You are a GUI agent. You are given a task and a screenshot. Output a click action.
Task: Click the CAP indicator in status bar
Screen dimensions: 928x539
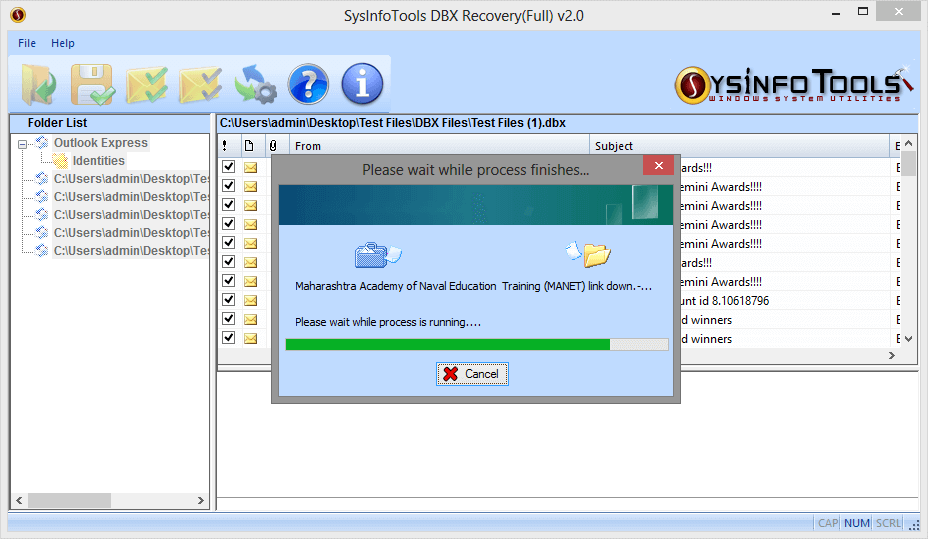(x=828, y=523)
